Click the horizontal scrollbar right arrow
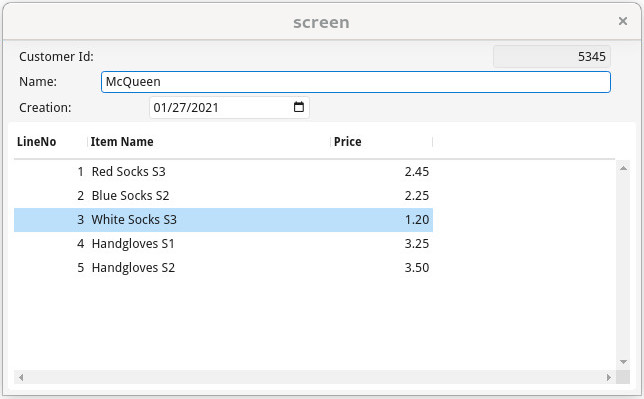 (608, 377)
